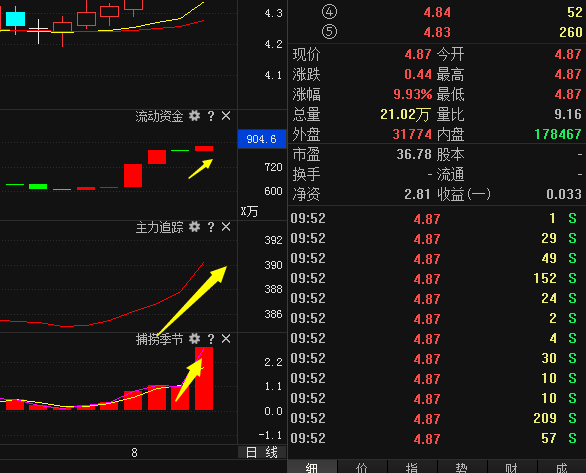
Task: Open settings gear for 主力追踪 indicator
Action: coord(194,227)
